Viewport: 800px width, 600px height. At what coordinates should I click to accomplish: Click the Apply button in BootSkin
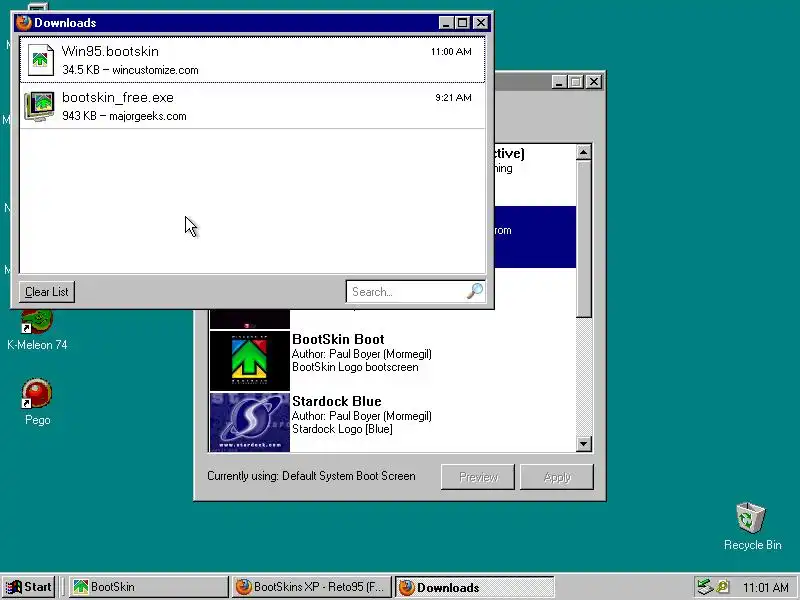coord(557,477)
